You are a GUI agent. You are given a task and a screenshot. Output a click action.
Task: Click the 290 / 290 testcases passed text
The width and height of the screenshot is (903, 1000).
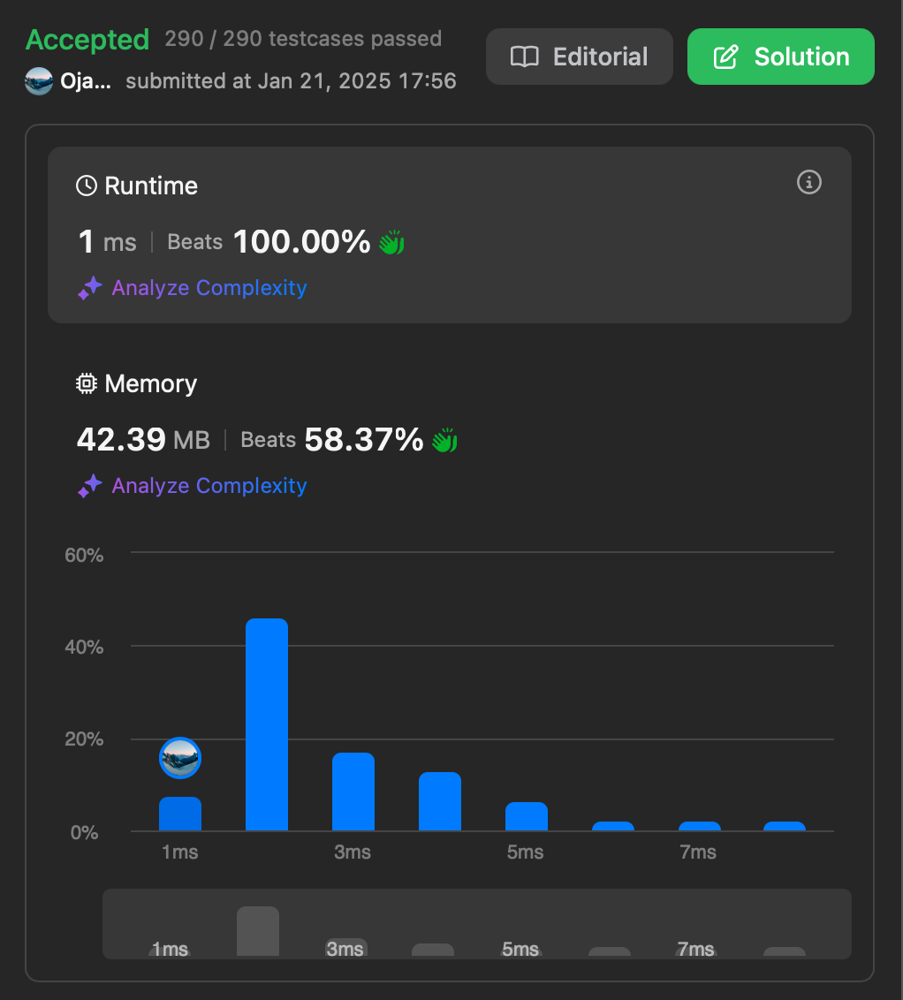click(303, 39)
